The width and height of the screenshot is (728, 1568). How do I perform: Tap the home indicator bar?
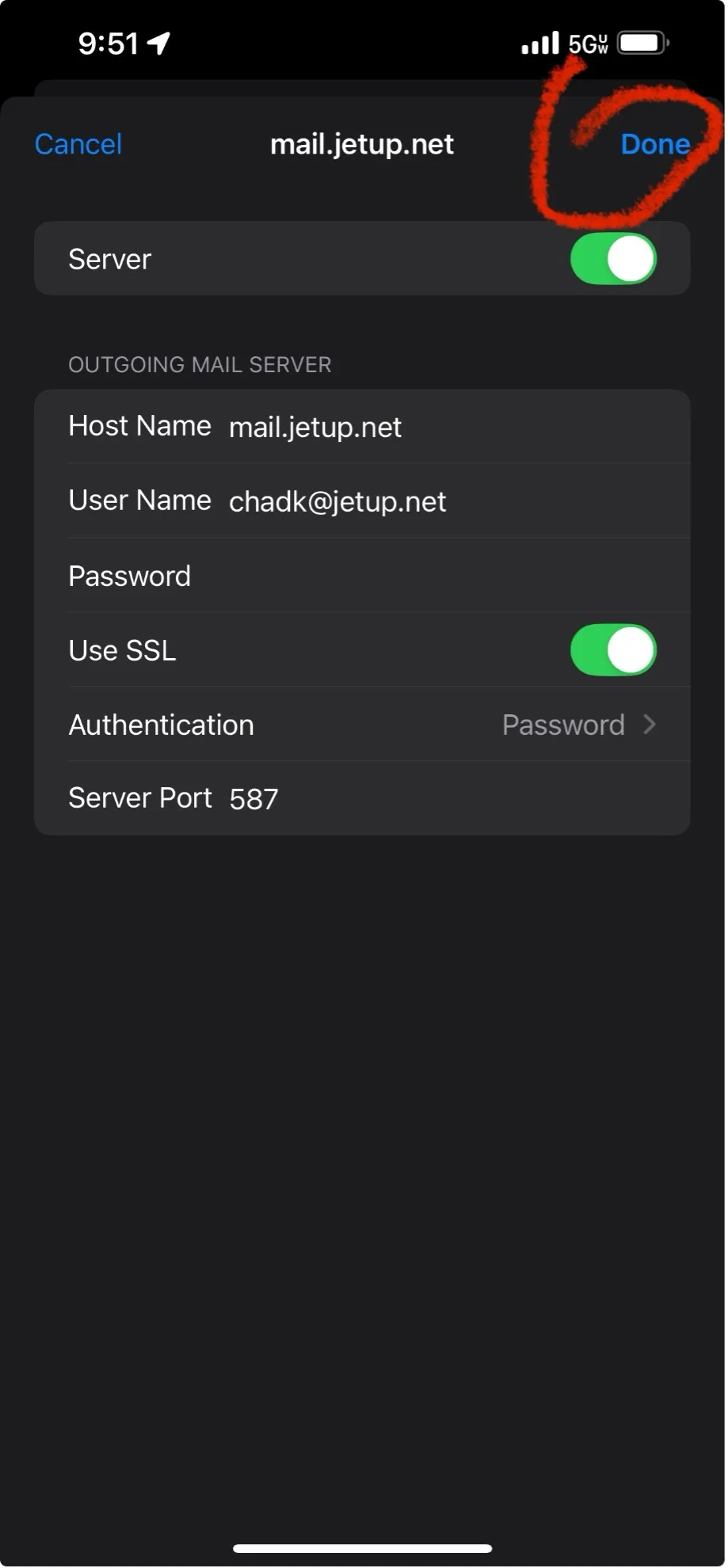tap(363, 1547)
